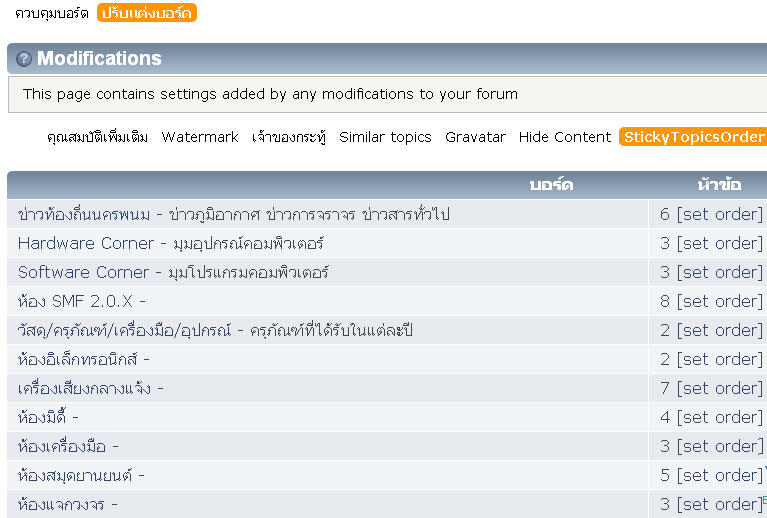Open the ปรับแต่งบอร์ด tab

(x=147, y=13)
